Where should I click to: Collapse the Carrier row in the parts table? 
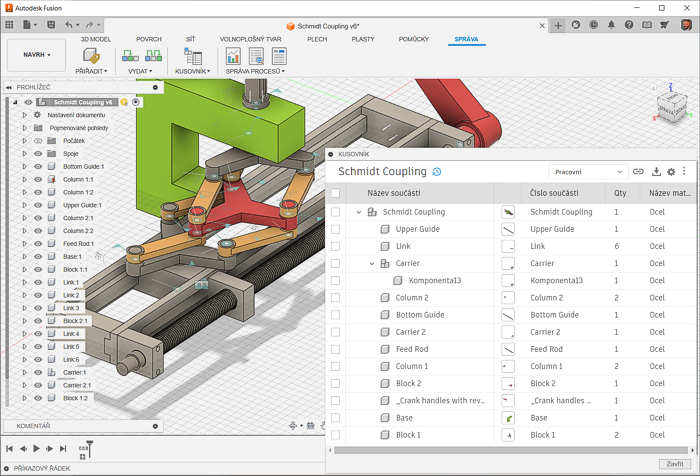(x=371, y=264)
